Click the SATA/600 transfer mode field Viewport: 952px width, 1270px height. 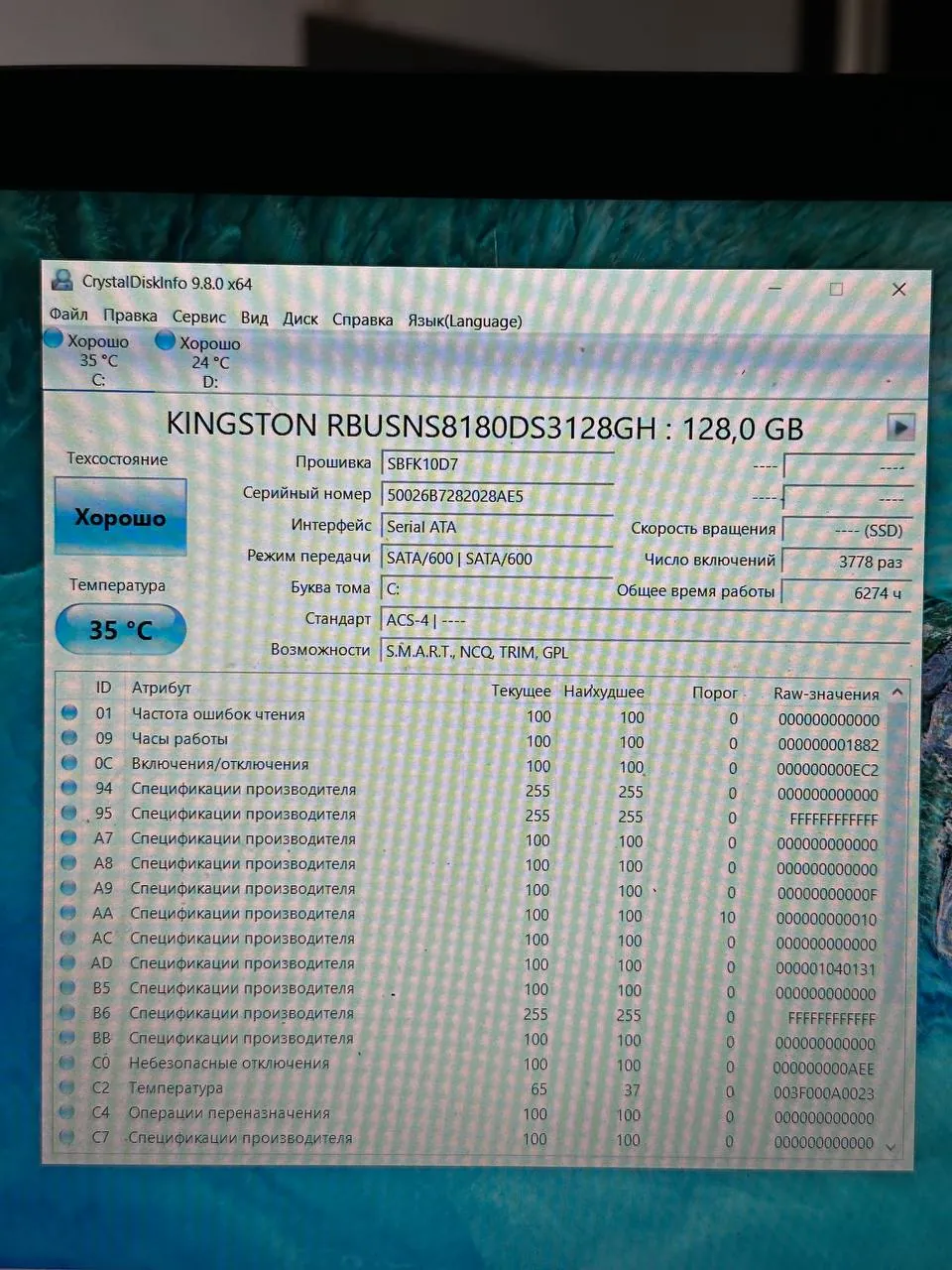tap(498, 559)
